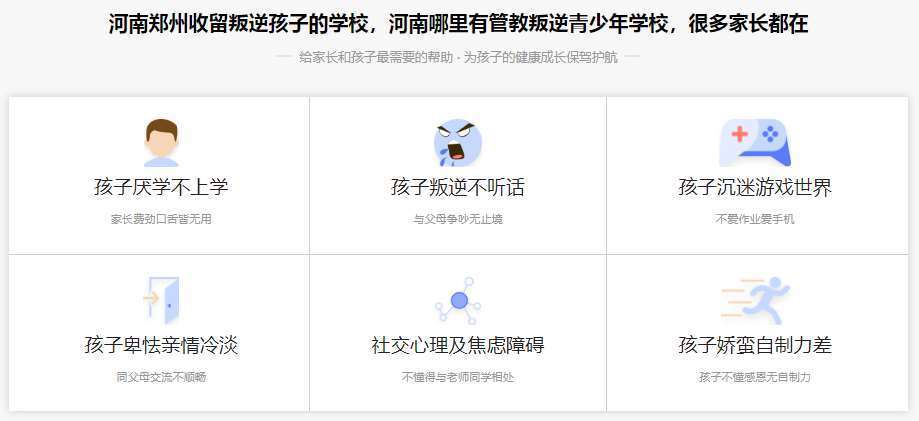The width and height of the screenshot is (919, 421).
Task: Open the 社交心理及焦虑障碍 heading
Action: point(458,345)
